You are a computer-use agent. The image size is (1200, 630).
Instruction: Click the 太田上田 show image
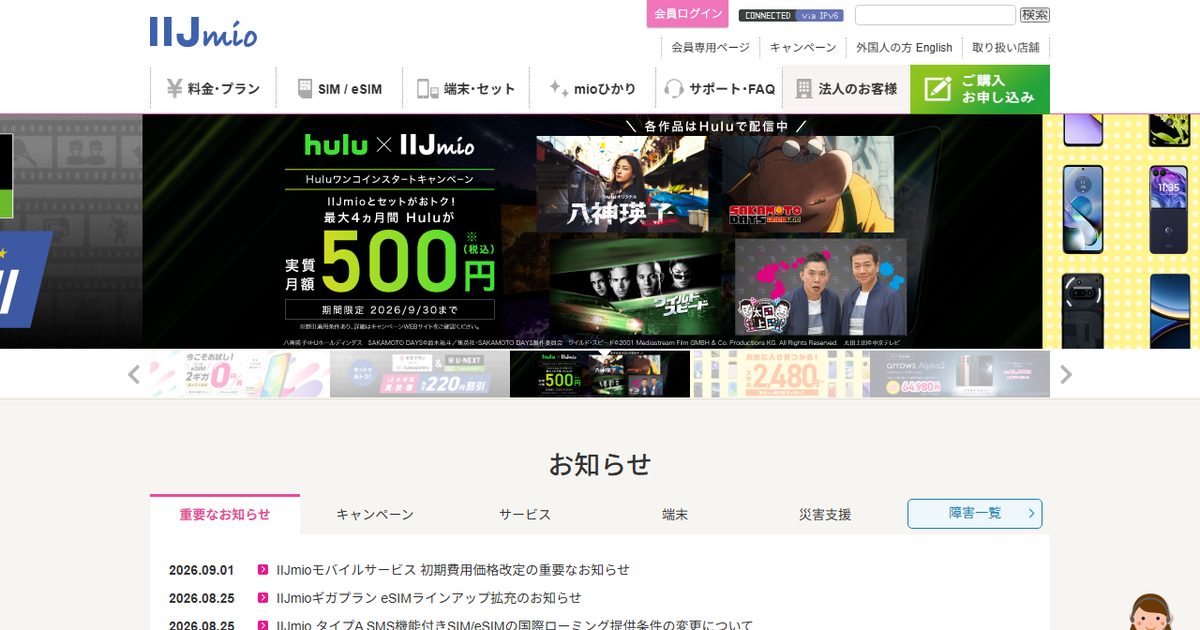(x=821, y=285)
